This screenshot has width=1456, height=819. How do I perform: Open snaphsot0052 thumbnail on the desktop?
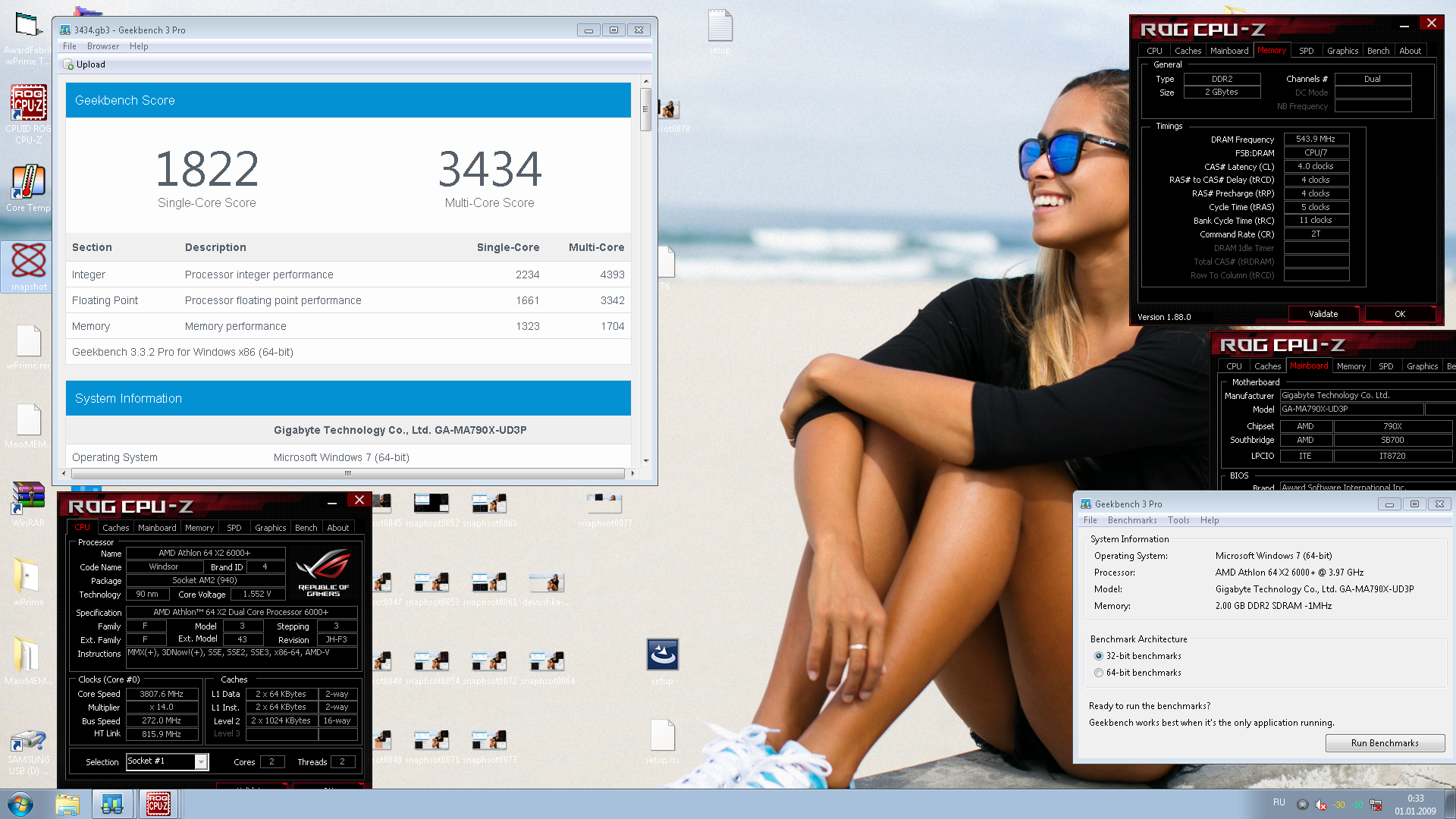(x=432, y=510)
